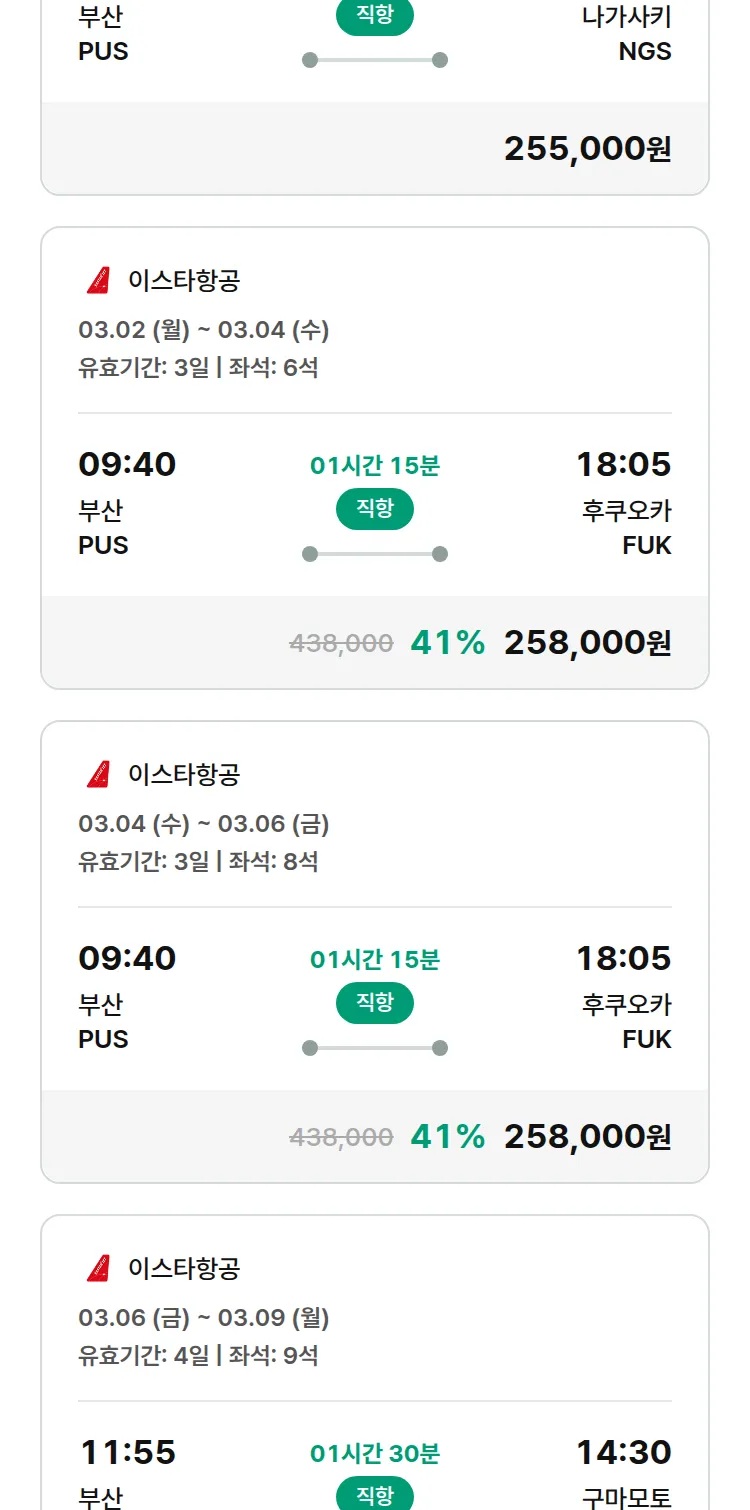
Task: Open the 03.04 (수) ~ 03.06 (금) date range
Action: coord(204,824)
